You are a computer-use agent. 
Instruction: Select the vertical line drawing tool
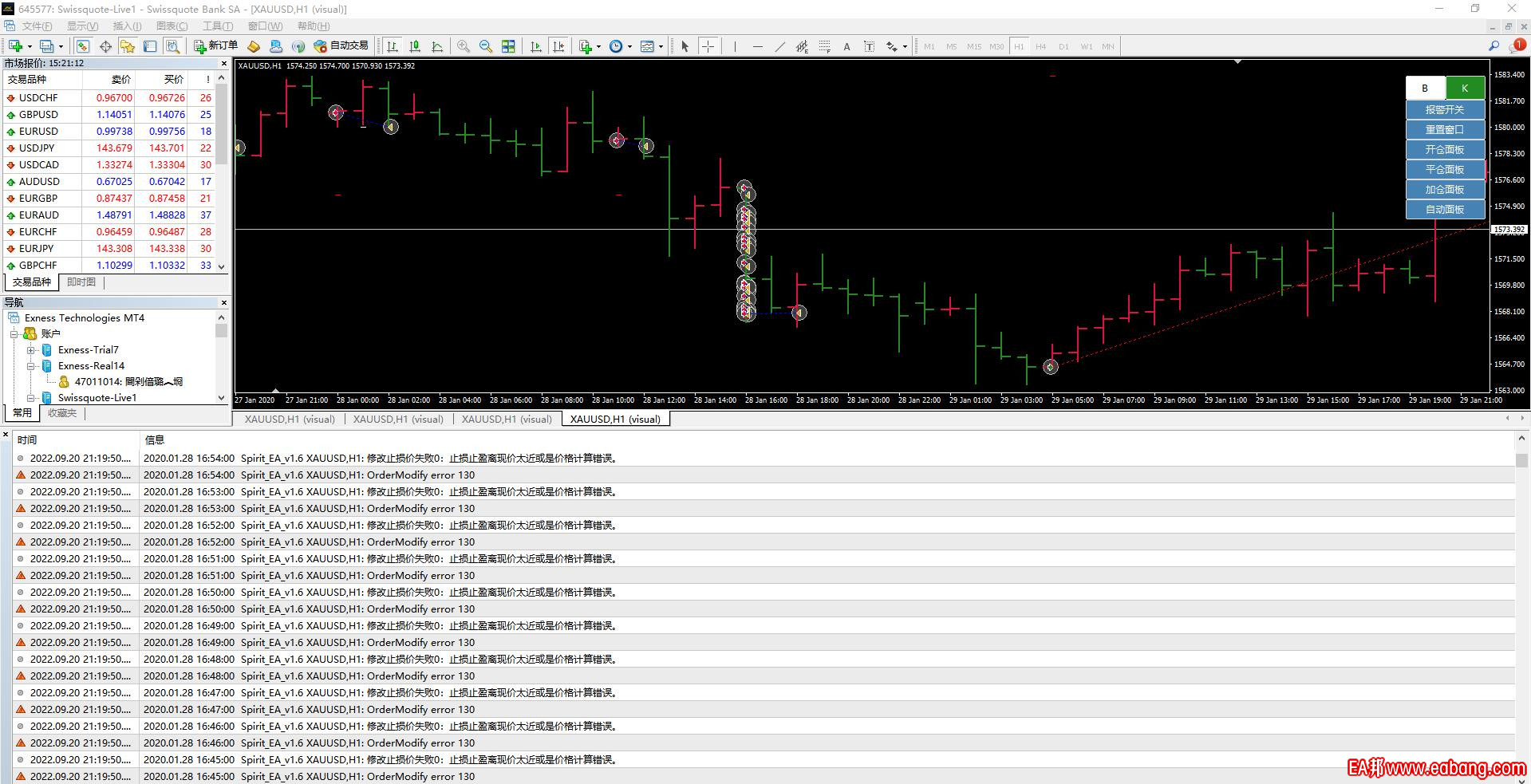pos(735,46)
